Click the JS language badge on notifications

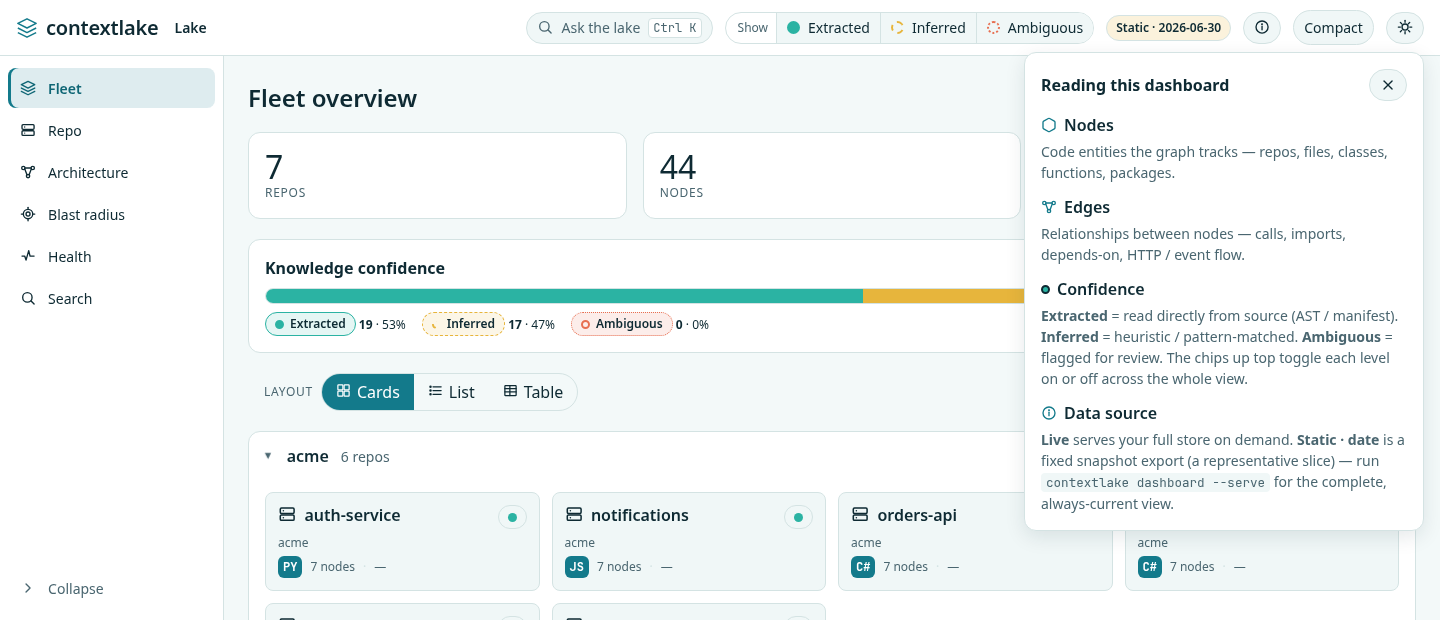(x=576, y=566)
